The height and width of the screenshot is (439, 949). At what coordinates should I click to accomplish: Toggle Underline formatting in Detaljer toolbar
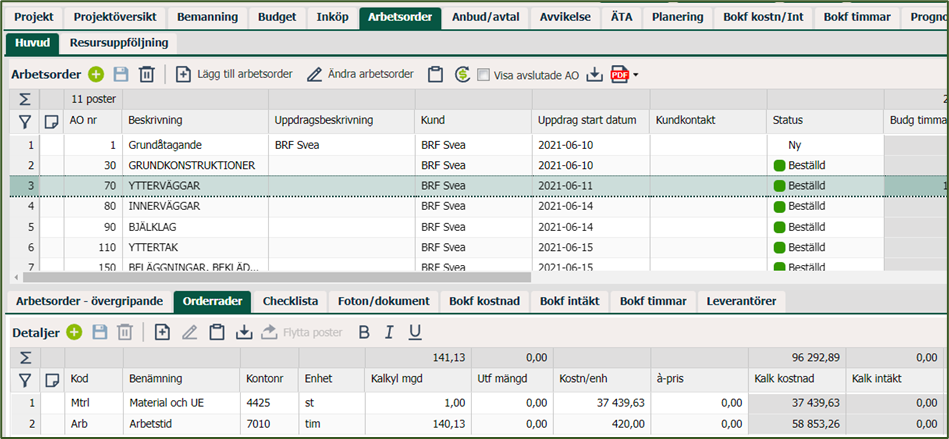click(x=415, y=332)
